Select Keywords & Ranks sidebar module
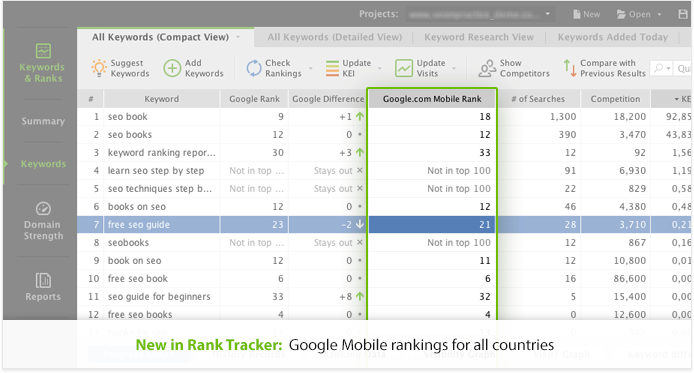The height and width of the screenshot is (373, 694). pyautogui.click(x=42, y=63)
